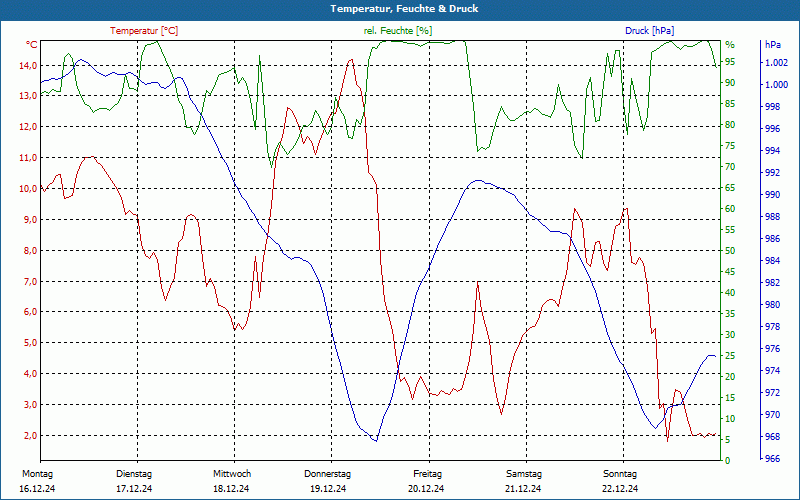
Task: Click the '%' unit label on the humidity axis
Action: [x=730, y=44]
